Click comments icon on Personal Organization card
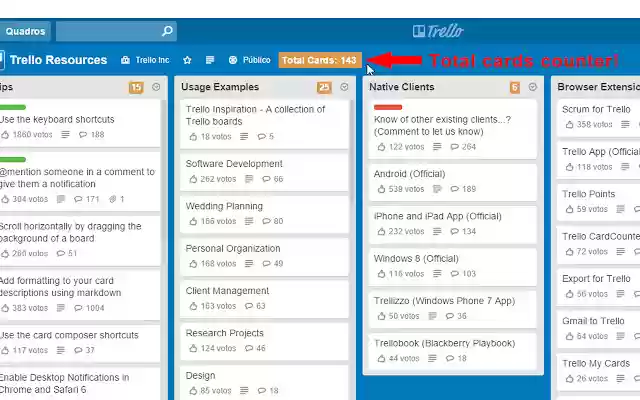Image resolution: width=640 pixels, height=400 pixels. (x=267, y=264)
